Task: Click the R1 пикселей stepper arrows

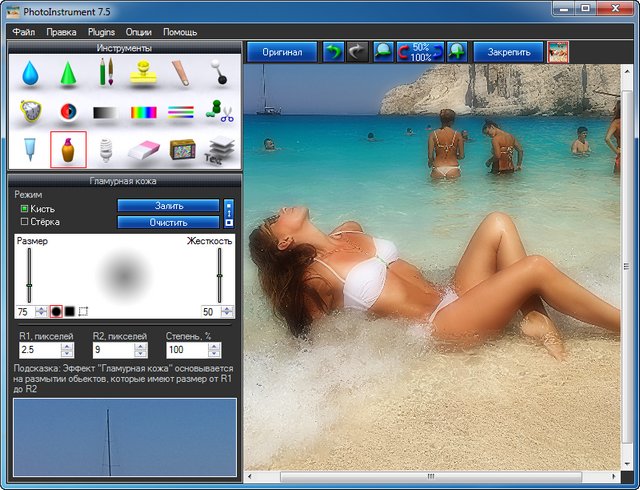Action: tap(66, 351)
